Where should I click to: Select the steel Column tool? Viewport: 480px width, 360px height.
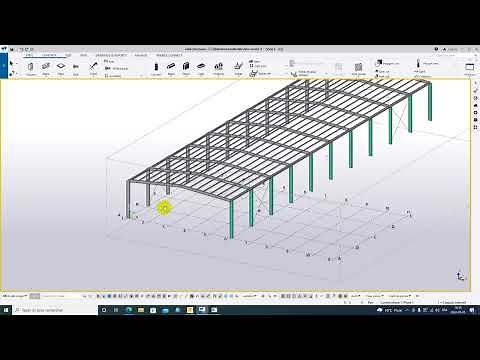click(x=31, y=68)
